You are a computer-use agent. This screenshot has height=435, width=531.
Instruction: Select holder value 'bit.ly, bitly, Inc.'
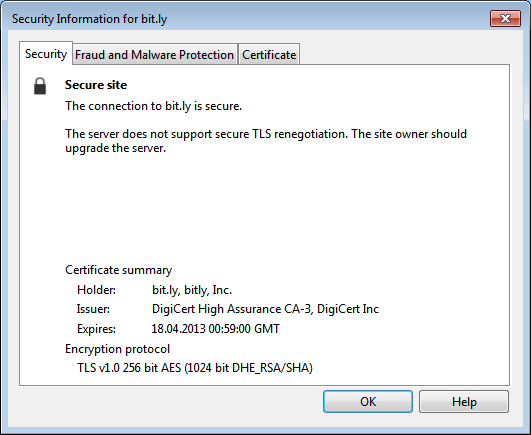click(192, 290)
